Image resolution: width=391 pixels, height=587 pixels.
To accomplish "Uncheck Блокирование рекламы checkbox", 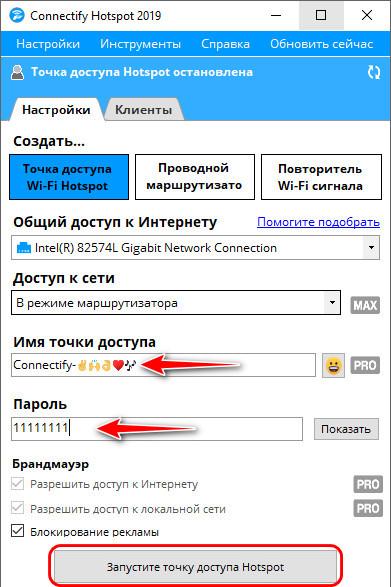I will click(18, 531).
